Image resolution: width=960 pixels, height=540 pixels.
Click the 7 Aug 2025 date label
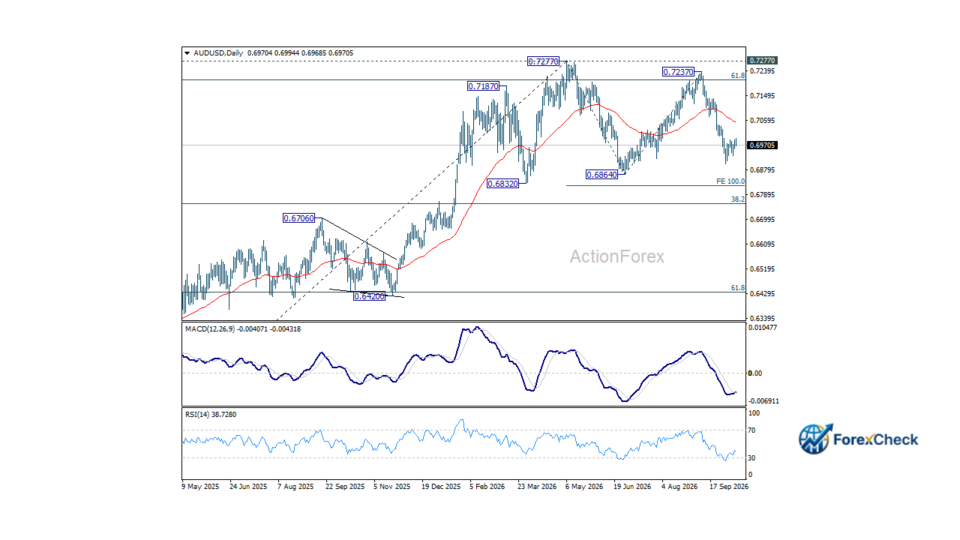(295, 487)
